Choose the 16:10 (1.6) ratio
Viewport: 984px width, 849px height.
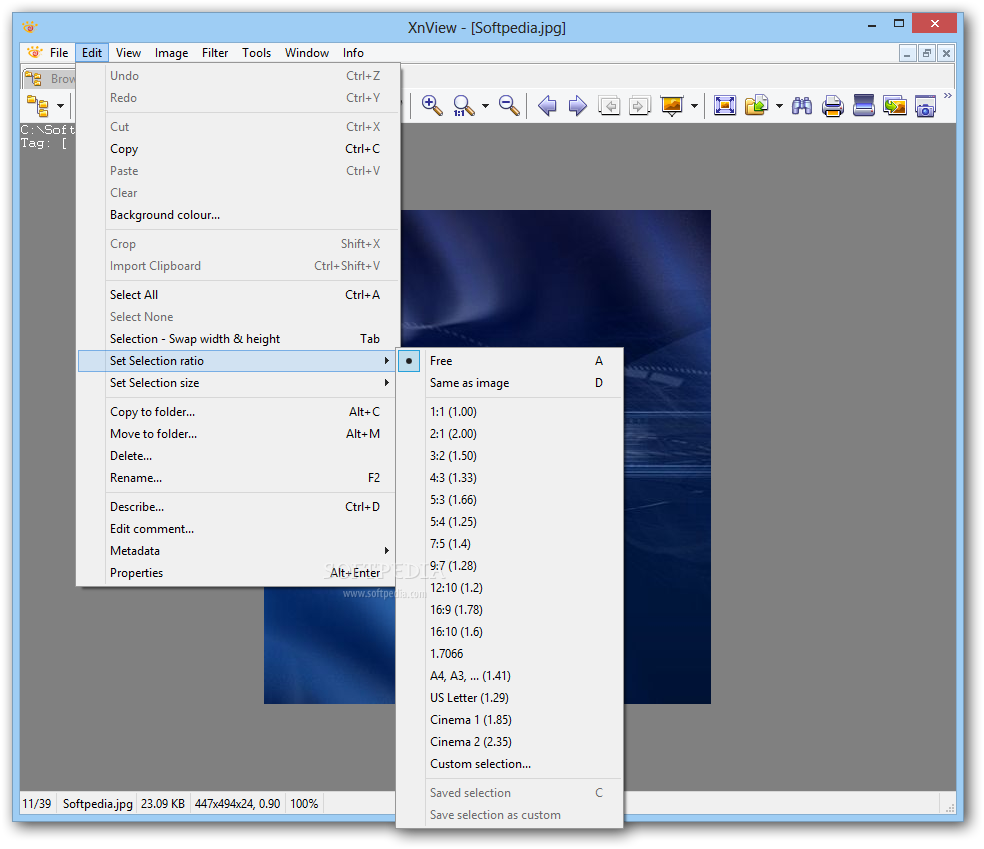pyautogui.click(x=510, y=631)
